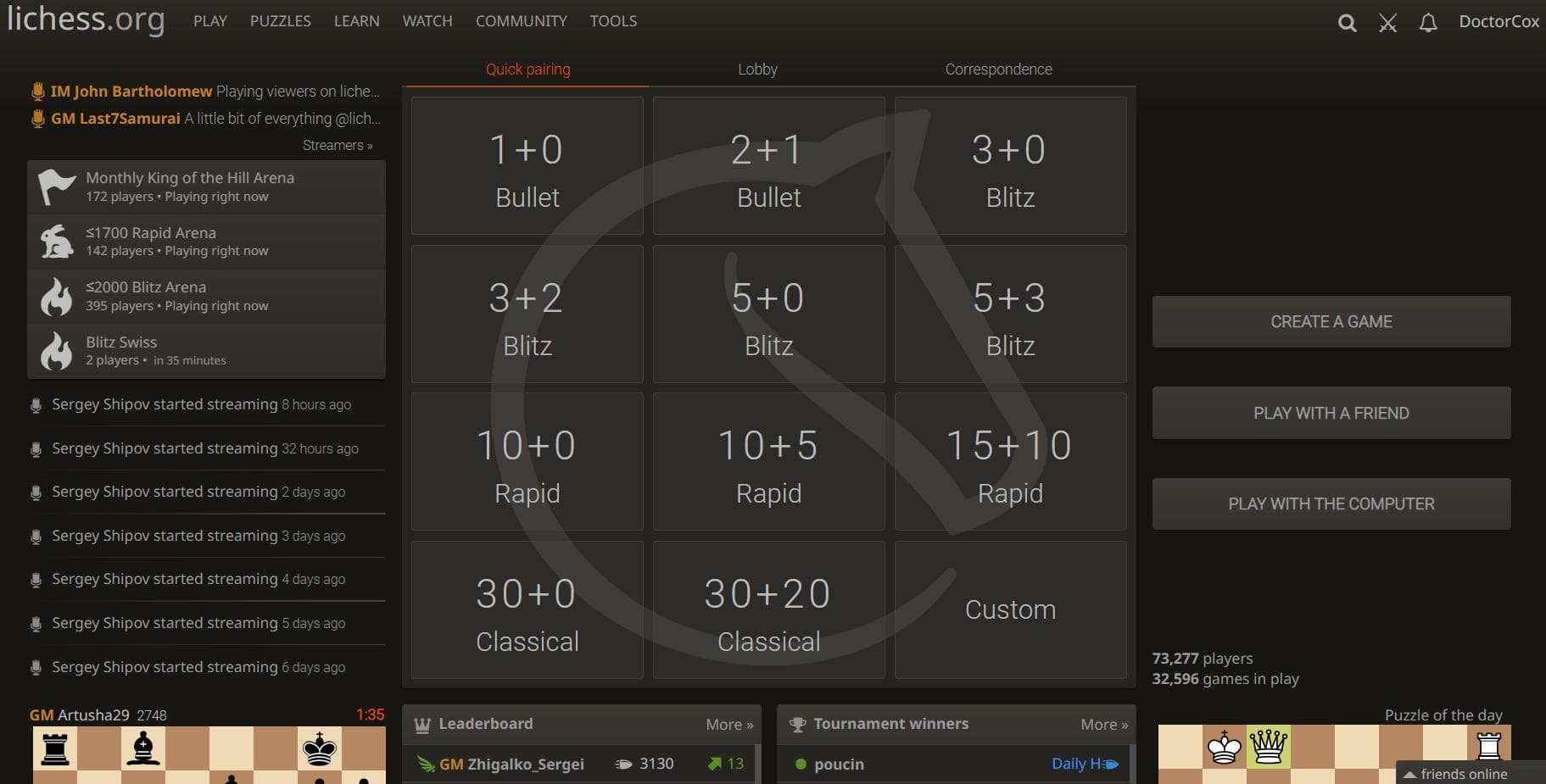Click CREATE A GAME button

[1331, 322]
